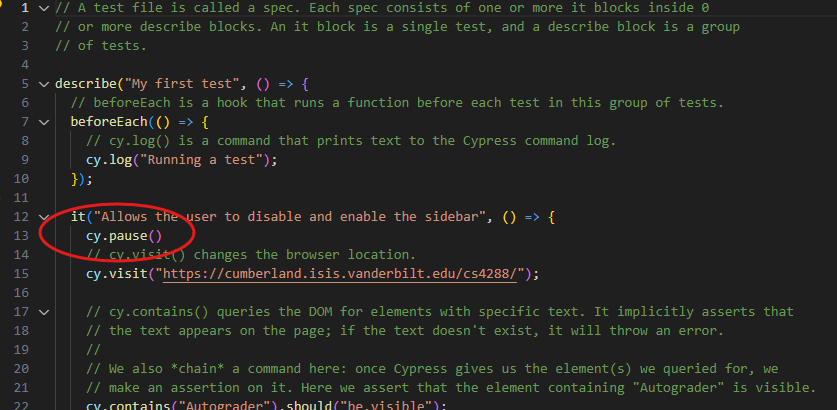
Task: Place cursor on cy.pause() call
Action: pos(123,236)
